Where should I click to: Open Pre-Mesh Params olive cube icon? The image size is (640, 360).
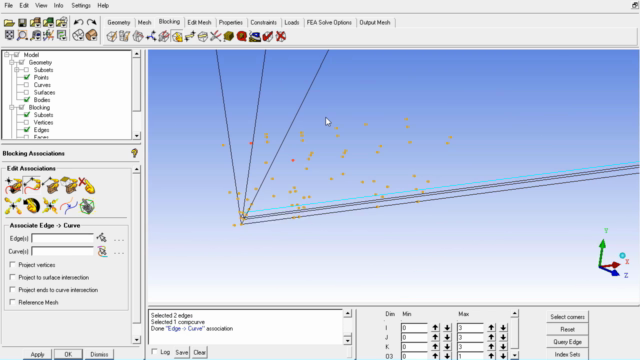point(229,36)
